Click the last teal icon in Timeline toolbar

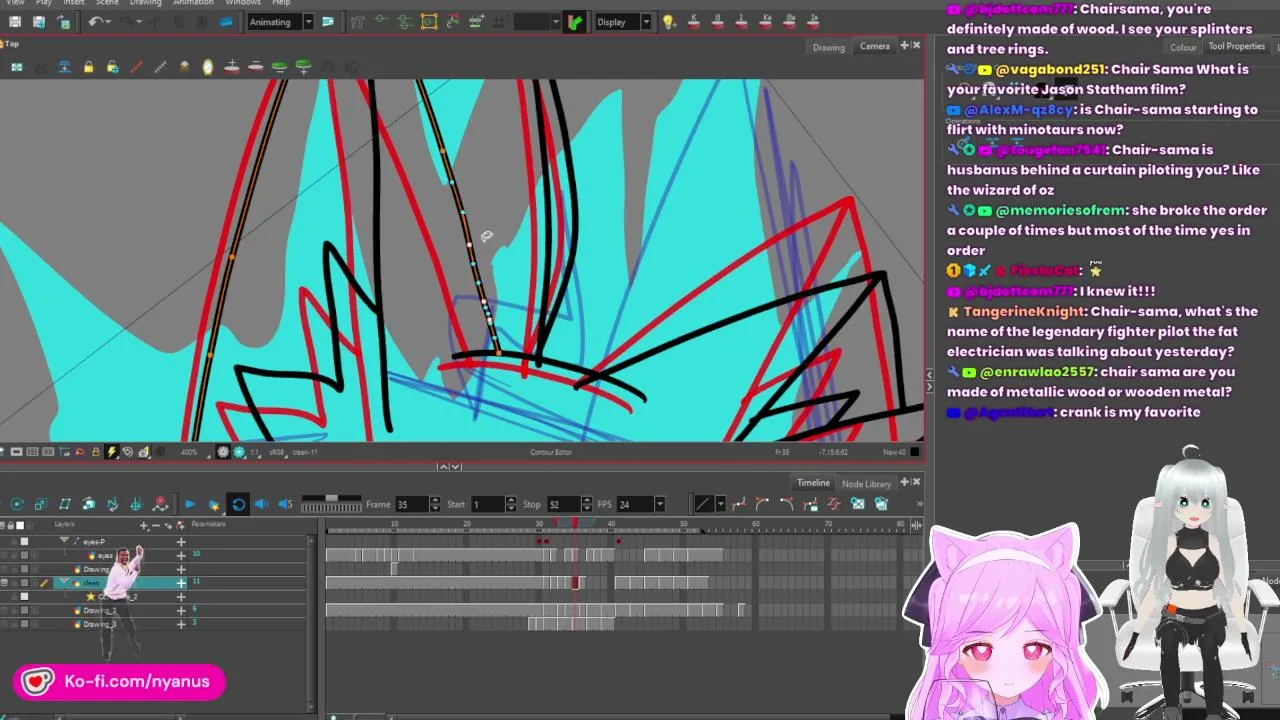pos(881,504)
